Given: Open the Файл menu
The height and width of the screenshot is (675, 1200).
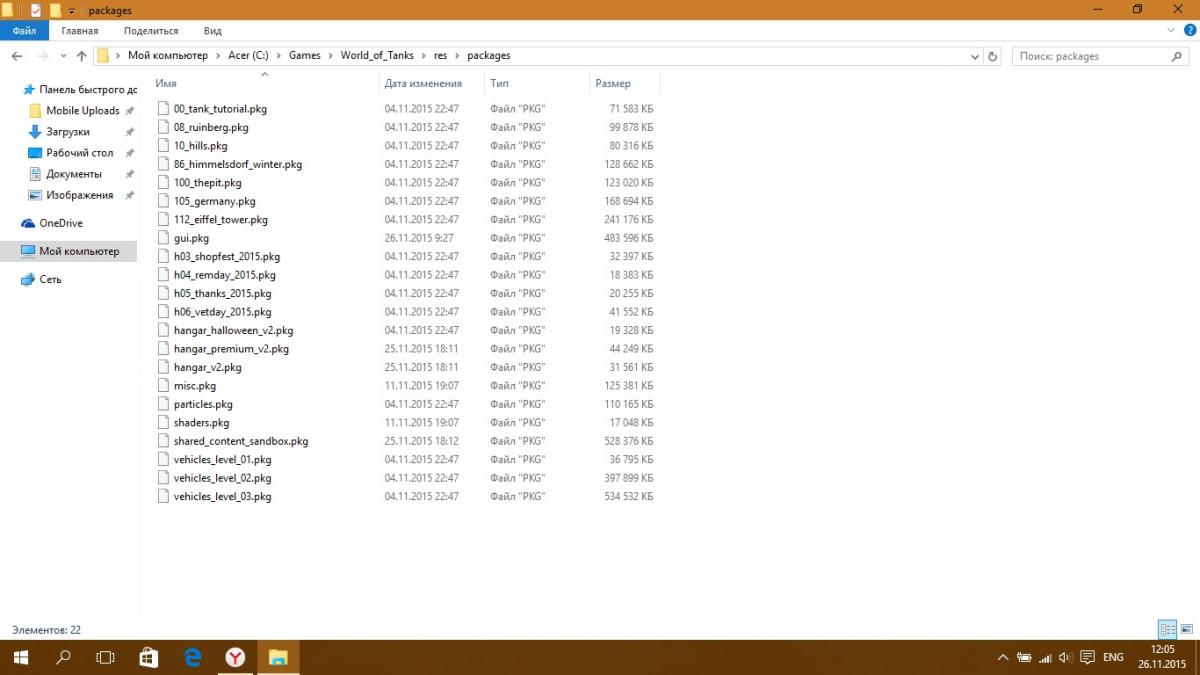Looking at the screenshot, I should [24, 31].
